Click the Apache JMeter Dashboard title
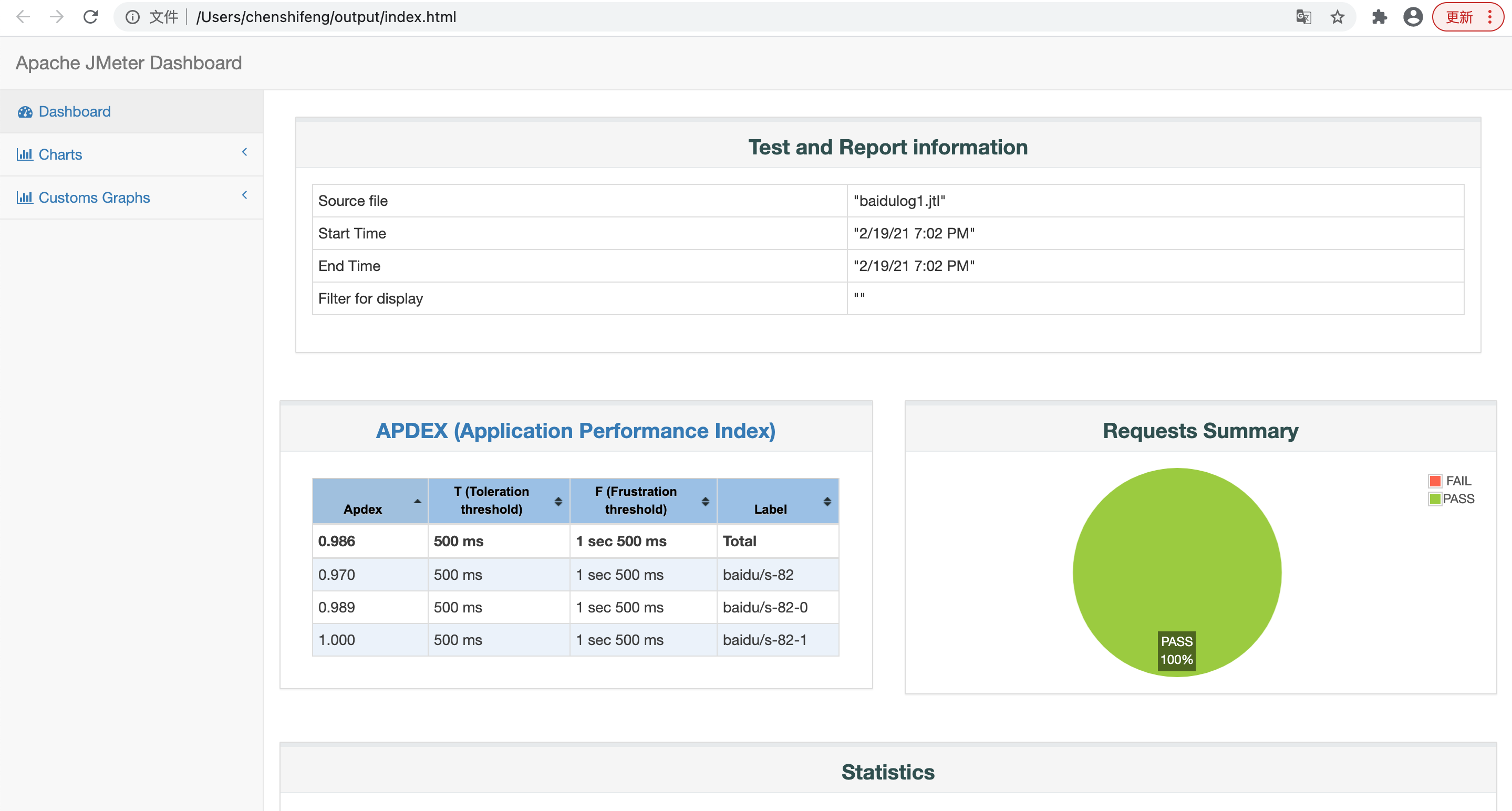Viewport: 1512px width, 811px height. click(x=129, y=63)
